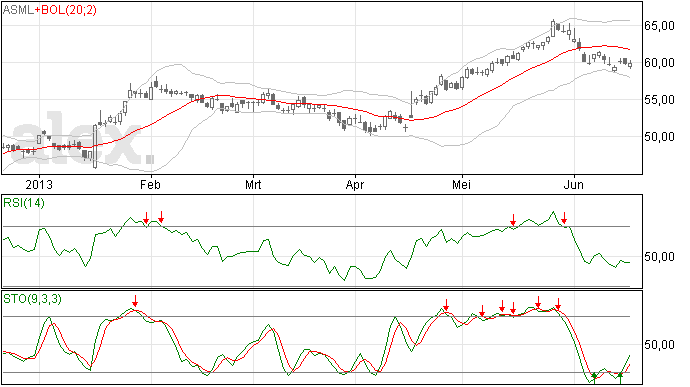Select the Feb date axis label

coord(150,184)
